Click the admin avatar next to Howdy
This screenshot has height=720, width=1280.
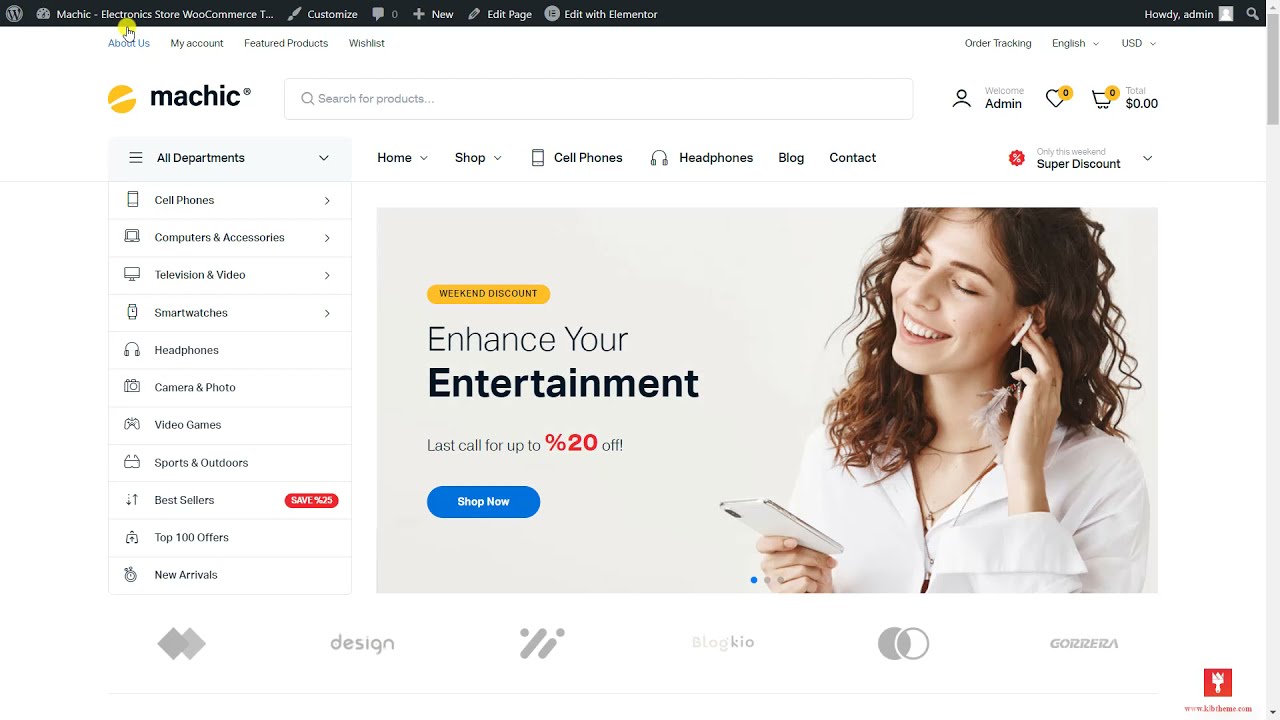coord(1226,14)
